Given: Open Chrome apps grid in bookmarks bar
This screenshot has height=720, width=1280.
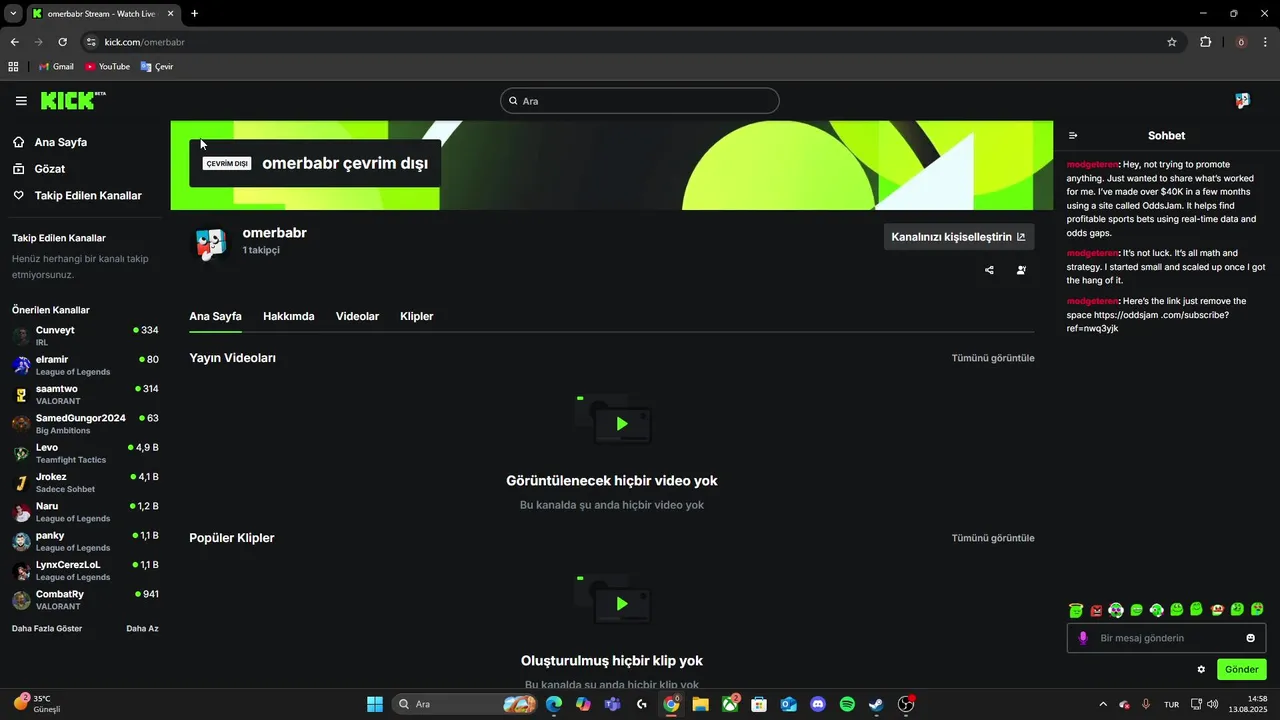Looking at the screenshot, I should point(13,67).
